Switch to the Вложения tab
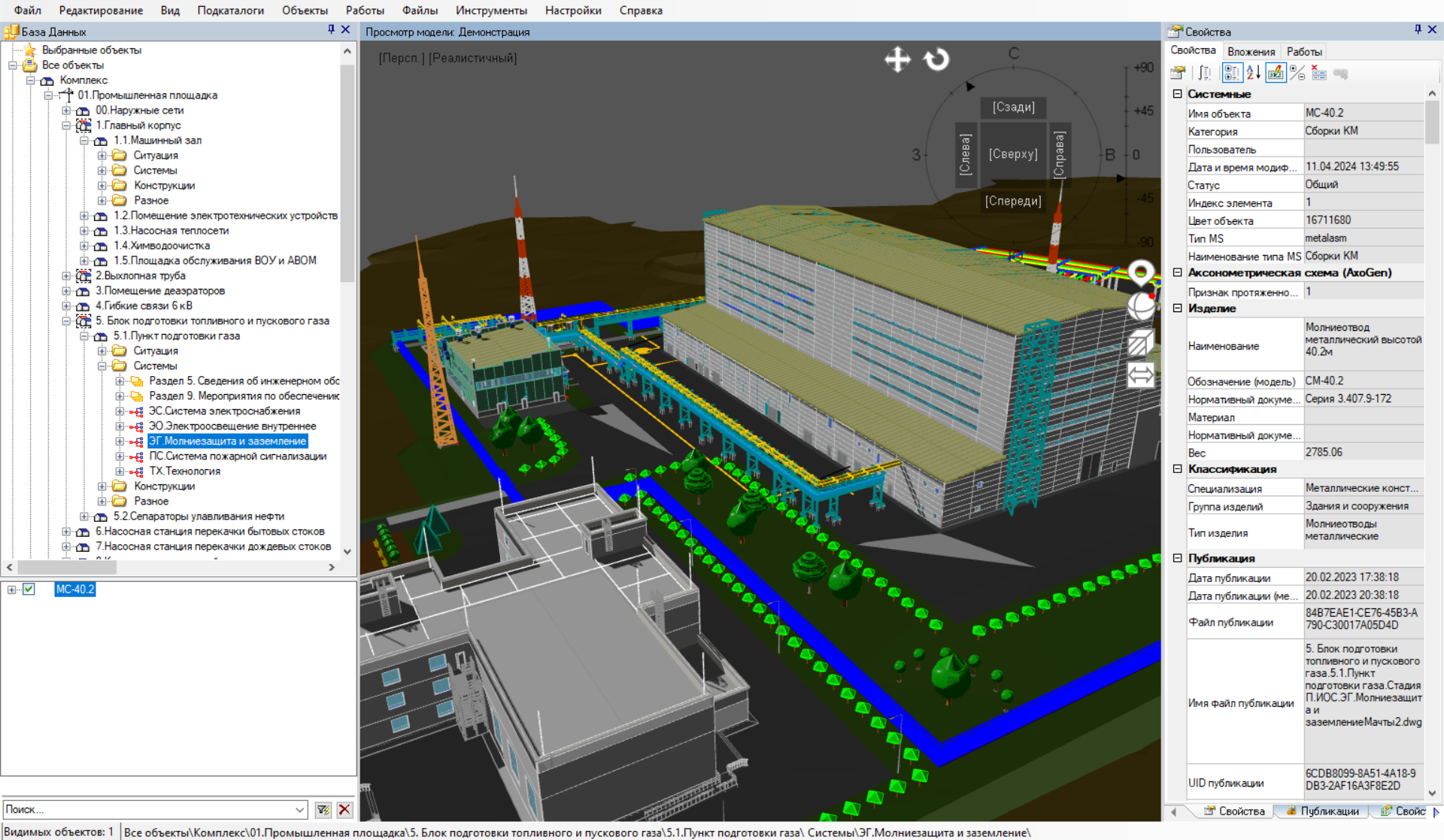 pos(1251,51)
